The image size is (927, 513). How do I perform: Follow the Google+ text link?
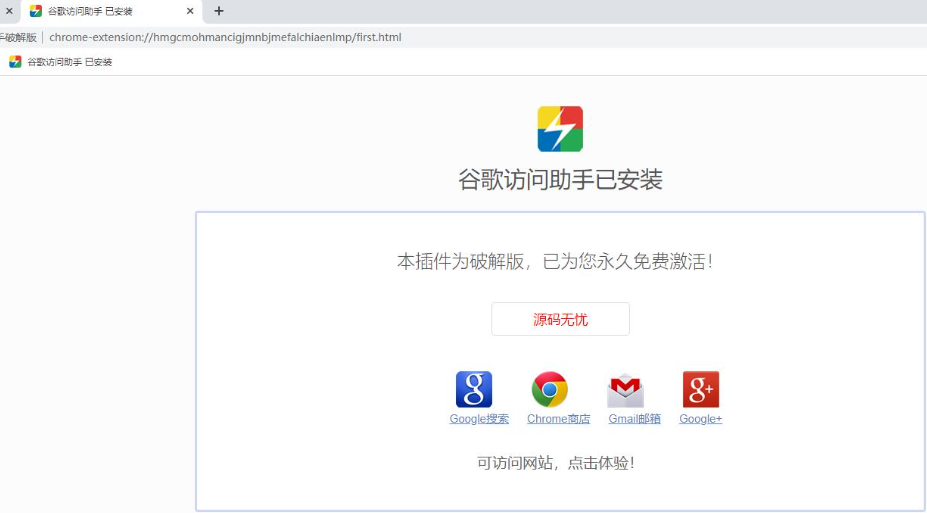coord(701,418)
